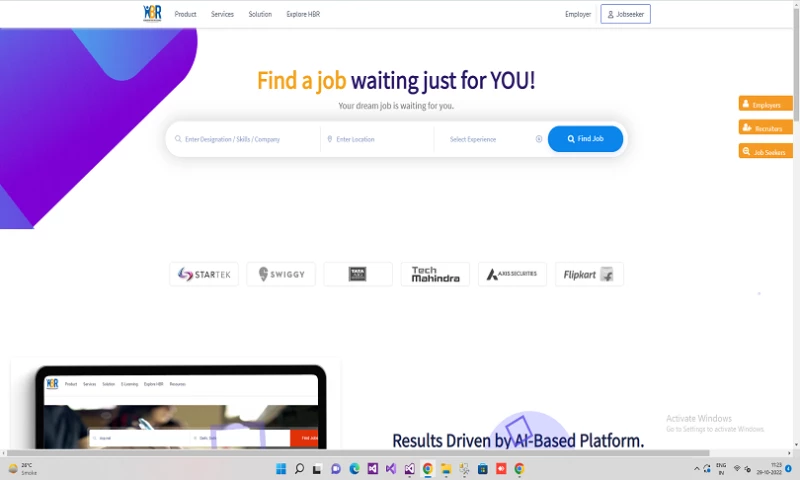Screen dimensions: 800x480
Task: Open the orange Recruiters side tab
Action: tap(765, 127)
